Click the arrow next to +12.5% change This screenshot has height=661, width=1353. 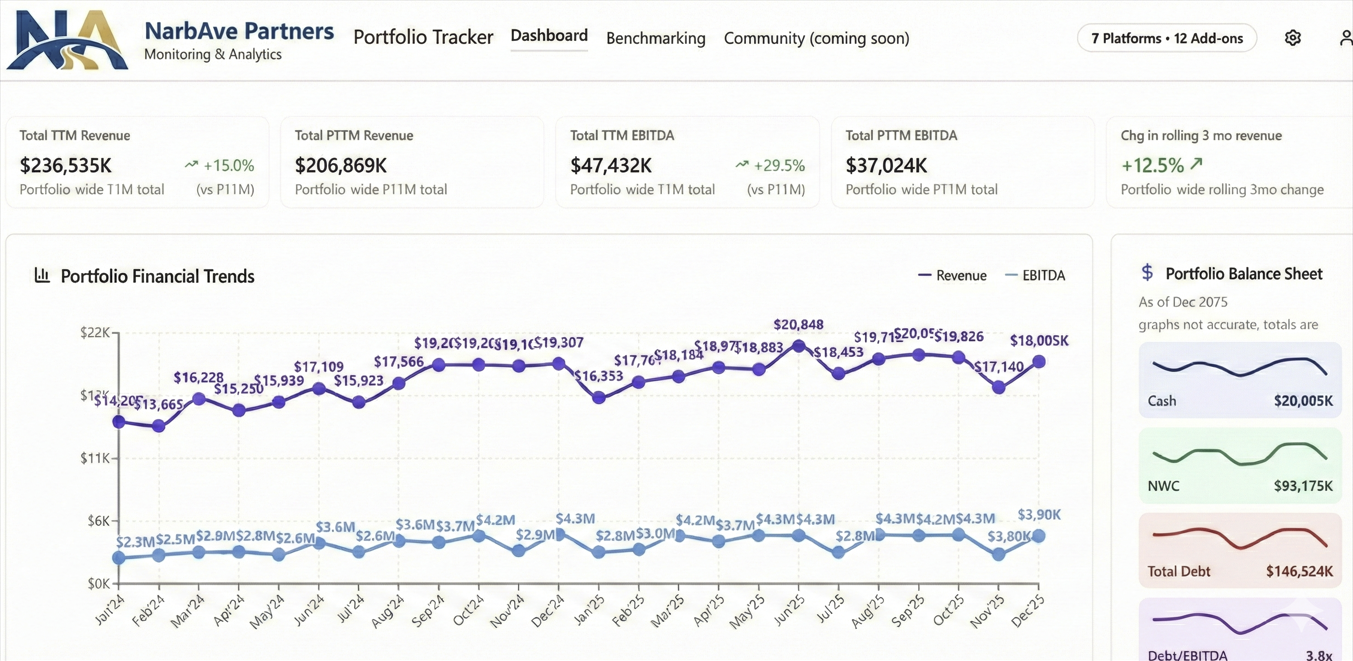[1197, 164]
